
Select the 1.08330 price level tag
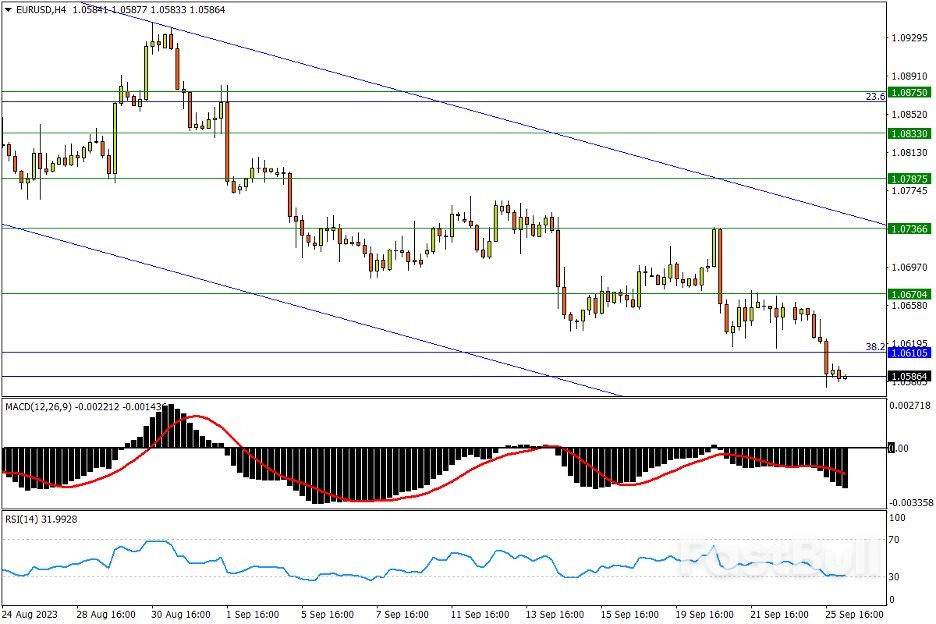click(909, 133)
